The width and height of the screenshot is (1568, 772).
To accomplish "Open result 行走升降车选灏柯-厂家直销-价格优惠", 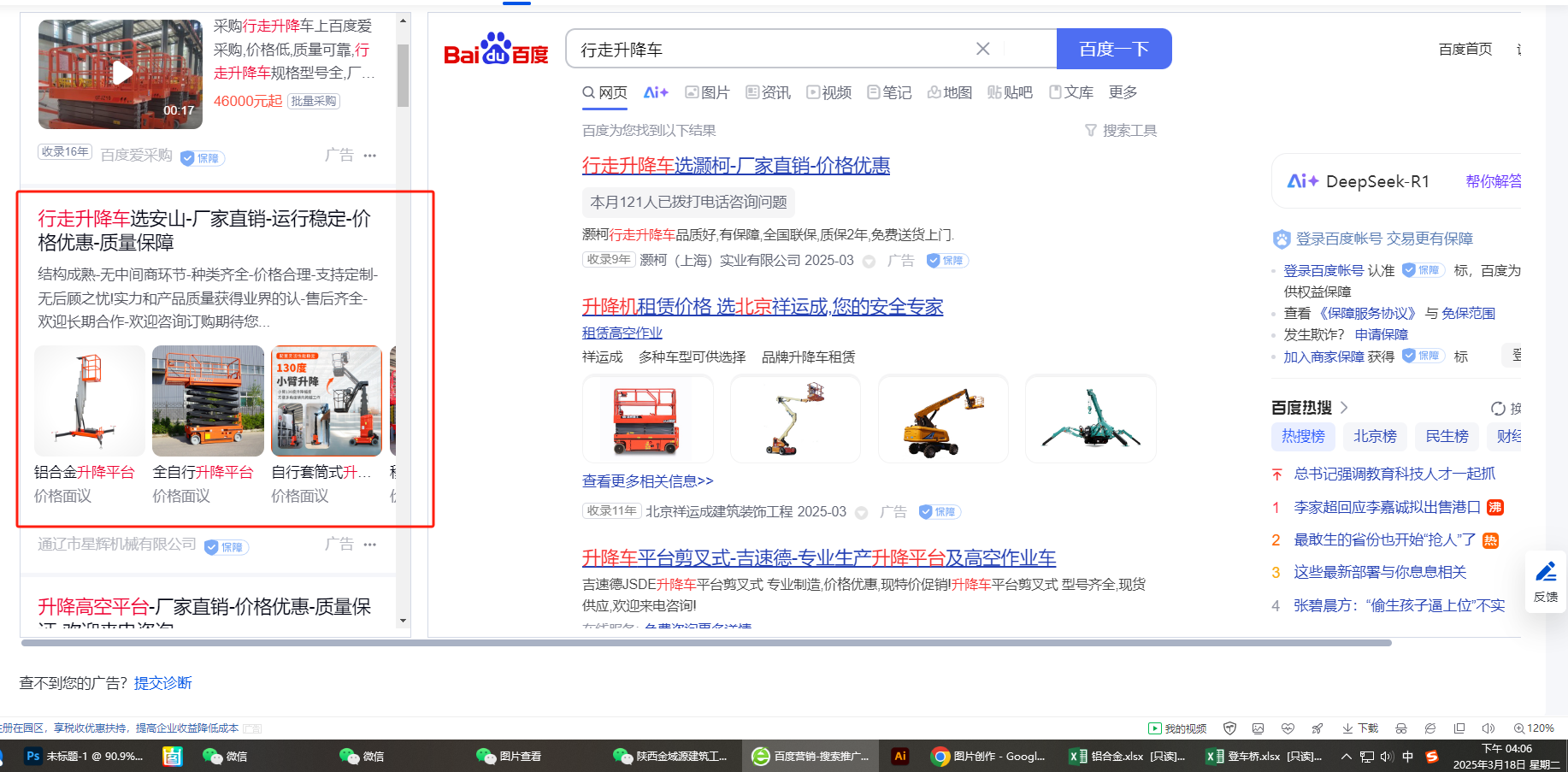I will click(736, 166).
